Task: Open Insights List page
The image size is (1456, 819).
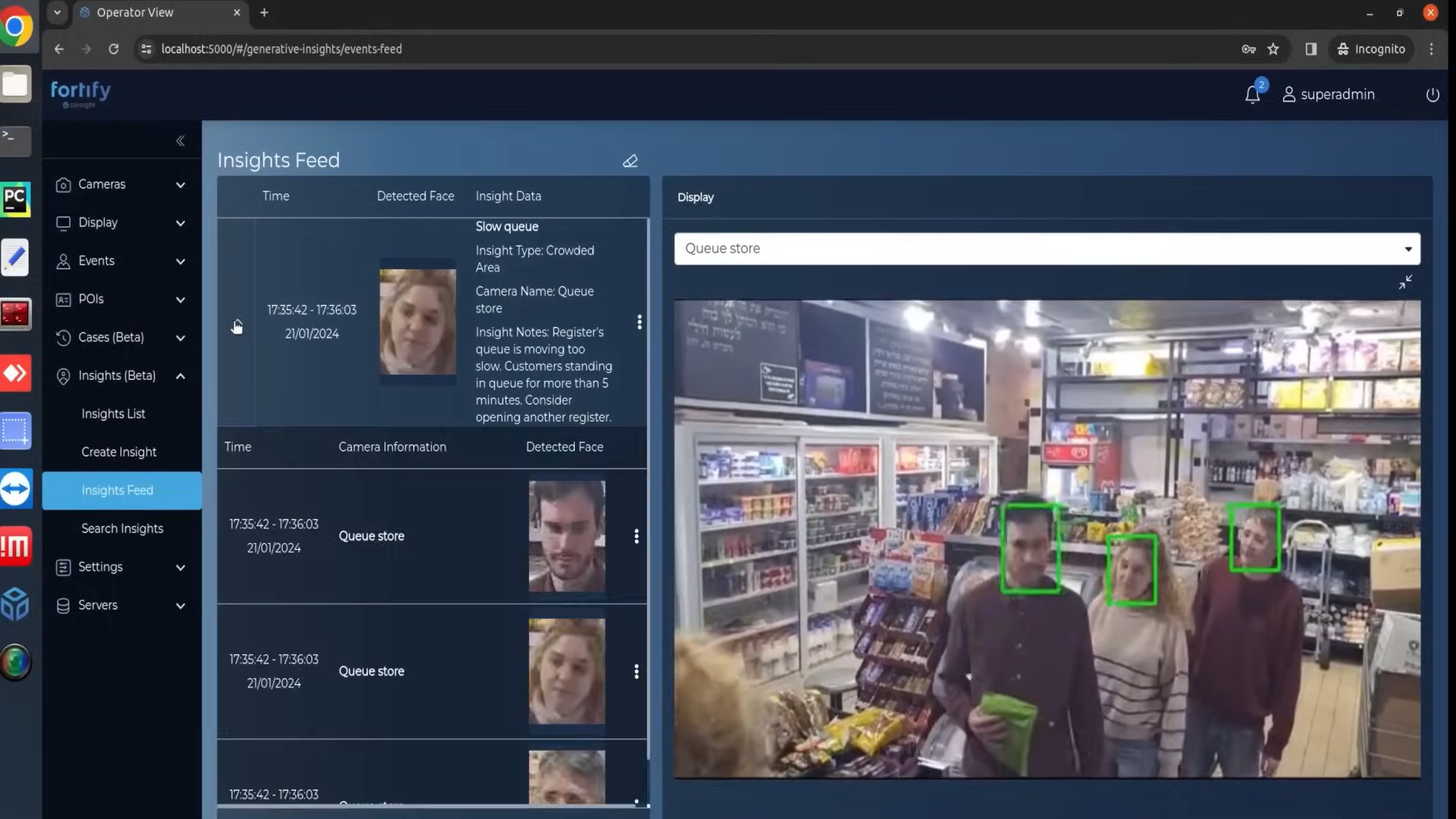Action: point(113,413)
